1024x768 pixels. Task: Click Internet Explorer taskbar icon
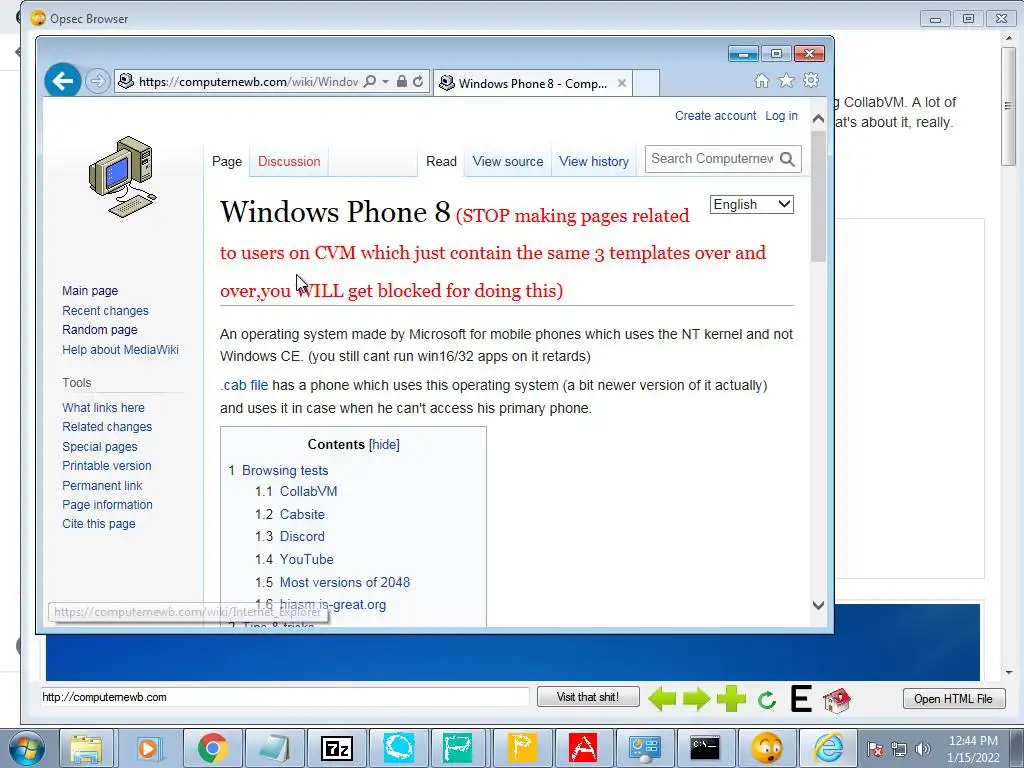[x=828, y=748]
